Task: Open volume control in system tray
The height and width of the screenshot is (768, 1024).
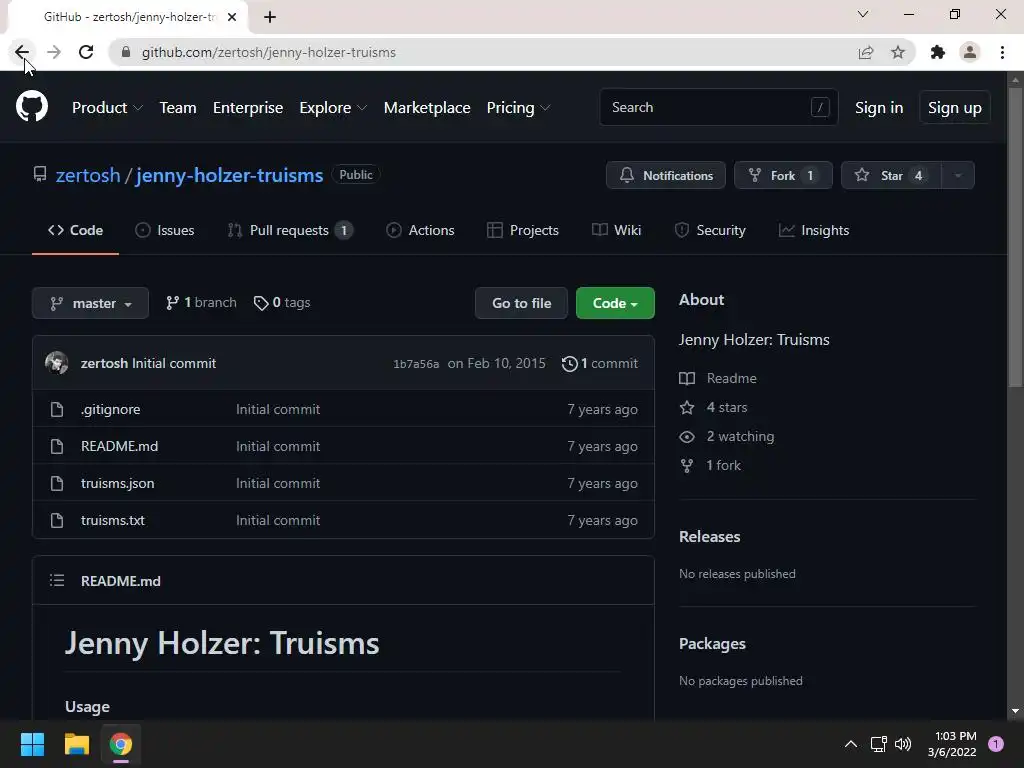Action: click(903, 744)
